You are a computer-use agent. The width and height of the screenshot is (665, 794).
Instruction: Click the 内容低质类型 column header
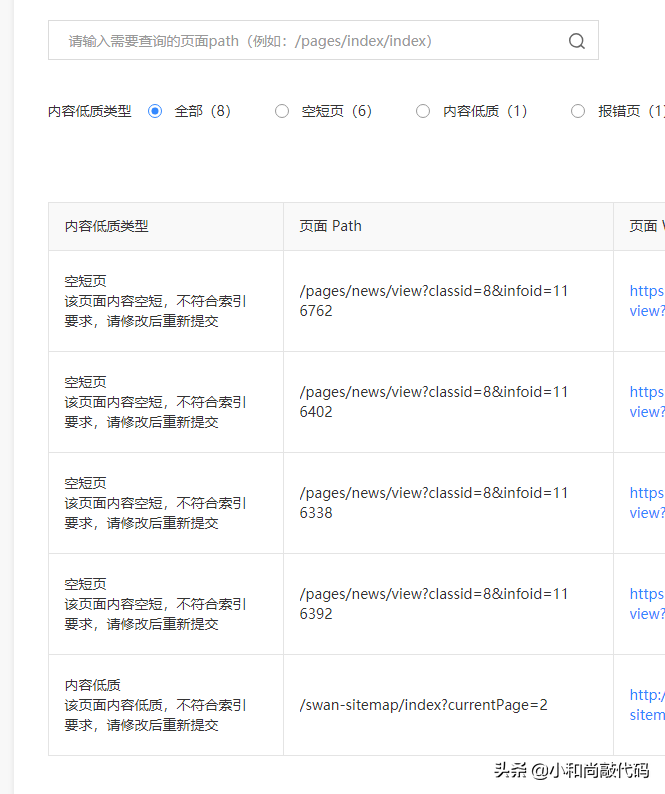click(x=106, y=226)
